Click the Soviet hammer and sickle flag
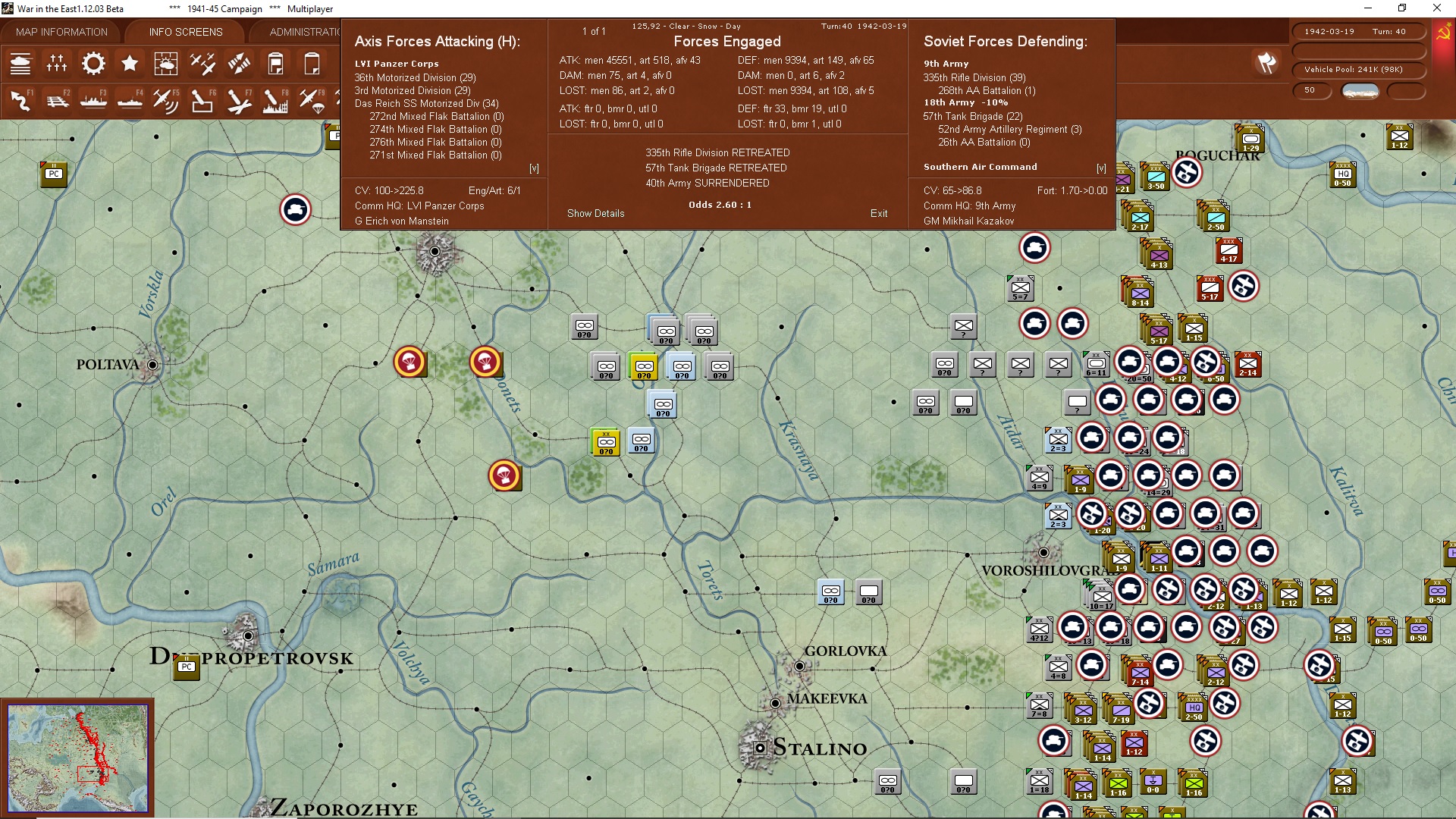This screenshot has width=1456, height=819. click(x=1444, y=32)
